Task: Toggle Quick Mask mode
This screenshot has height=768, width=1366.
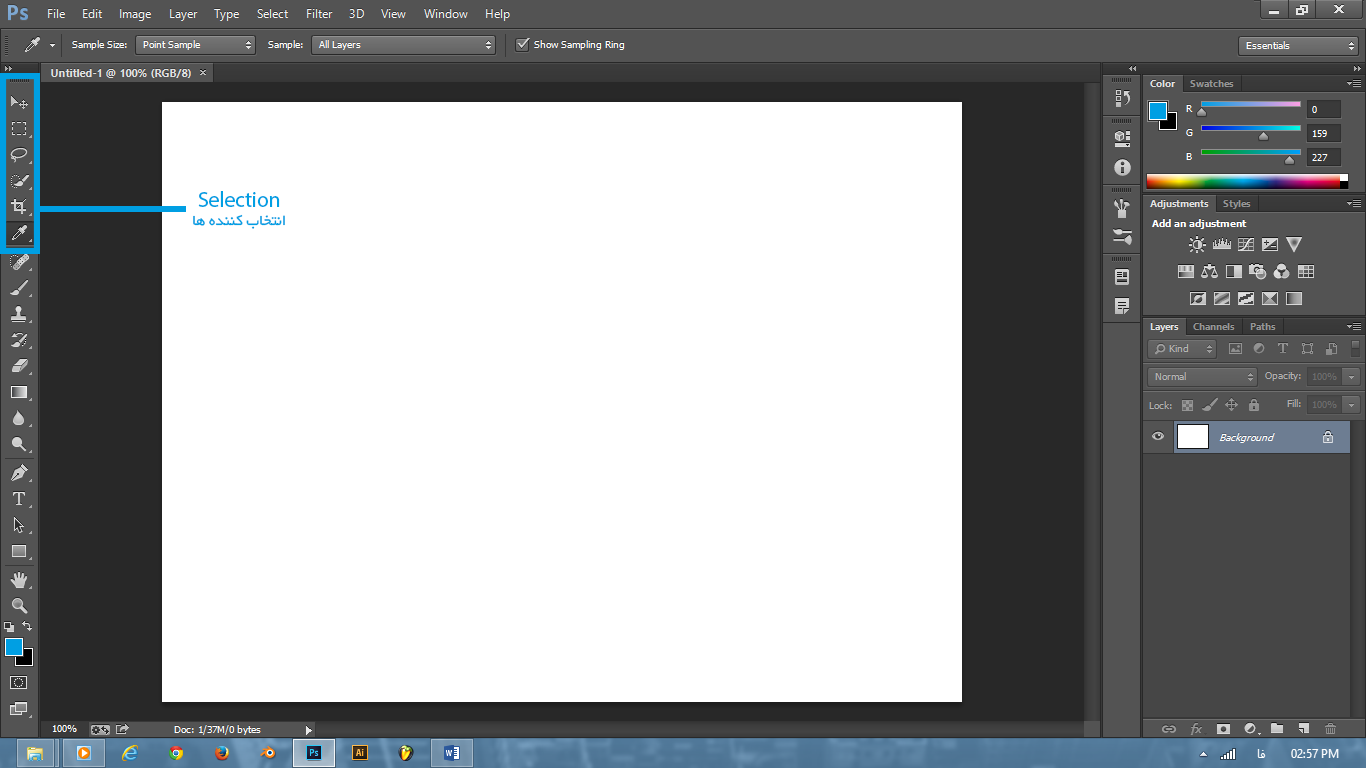Action: pos(18,682)
